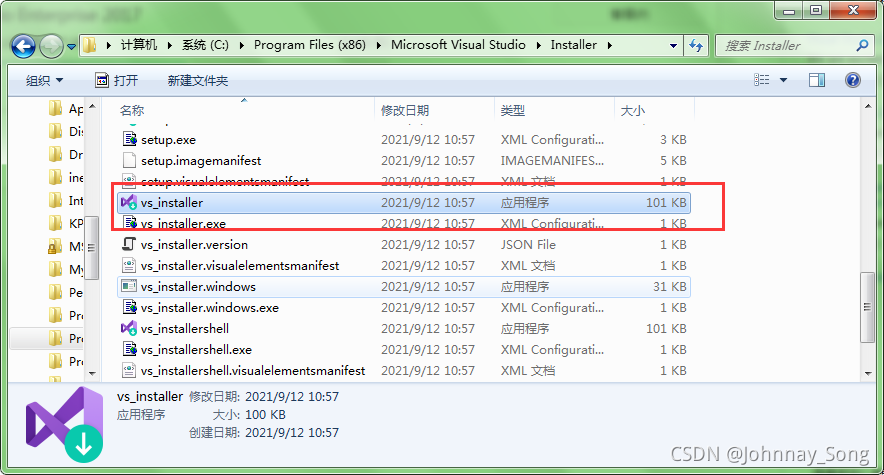Image resolution: width=884 pixels, height=475 pixels.
Task: Select vs_installer.windows.exe config icon
Action: tap(130, 307)
